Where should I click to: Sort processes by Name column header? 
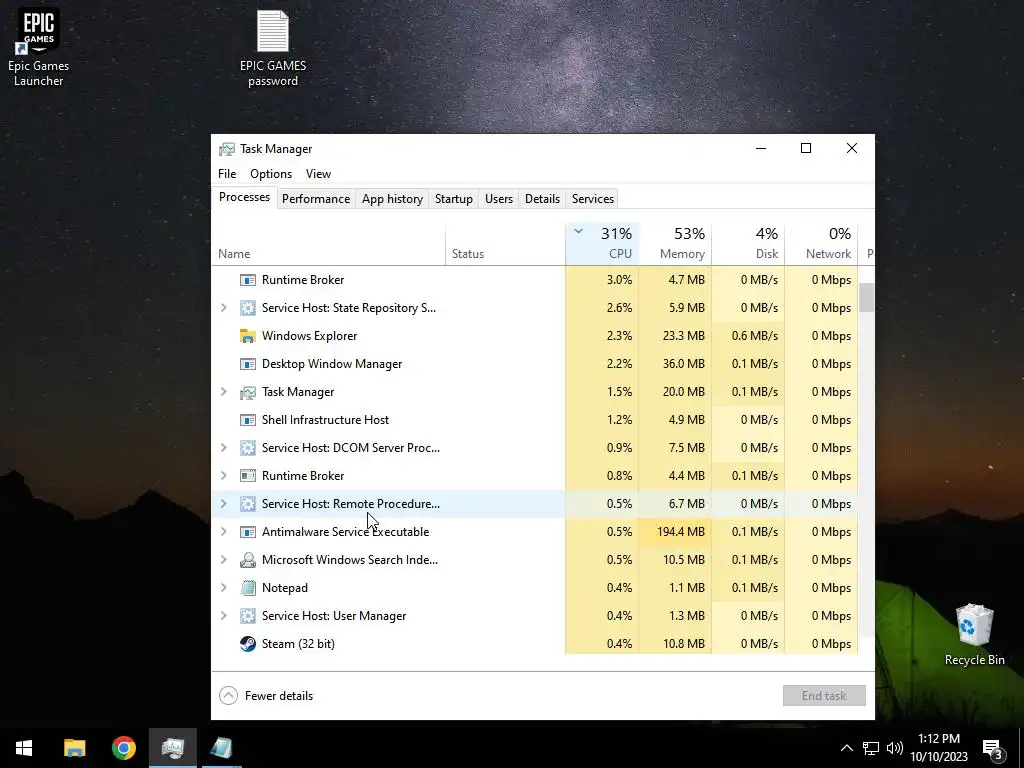[328, 244]
